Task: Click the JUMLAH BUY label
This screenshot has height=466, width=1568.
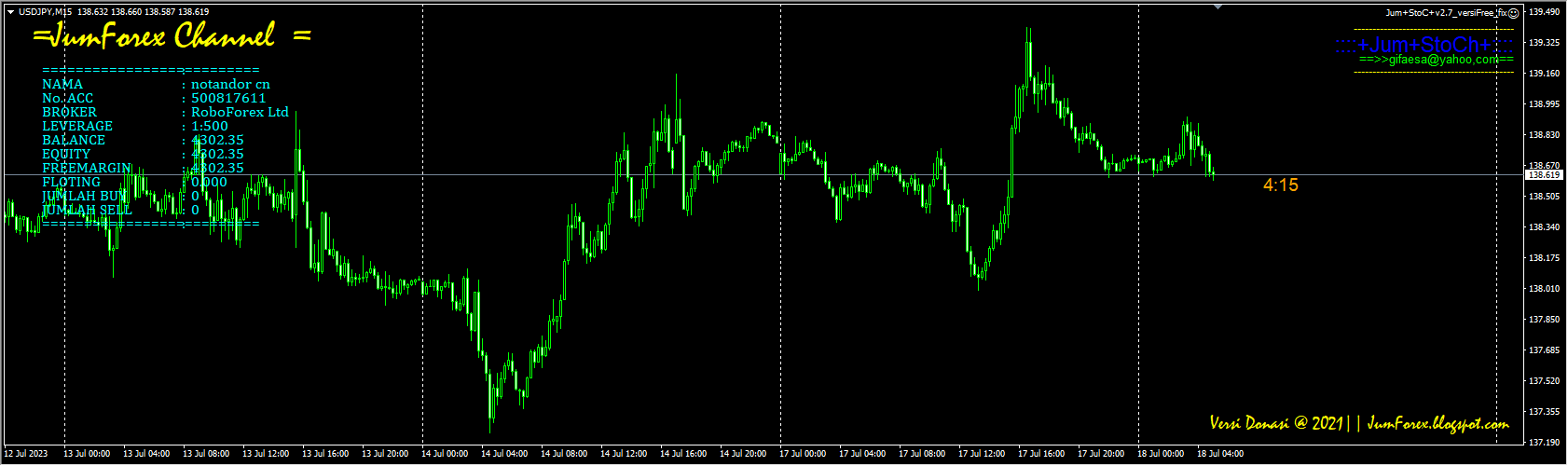Action: click(x=84, y=196)
